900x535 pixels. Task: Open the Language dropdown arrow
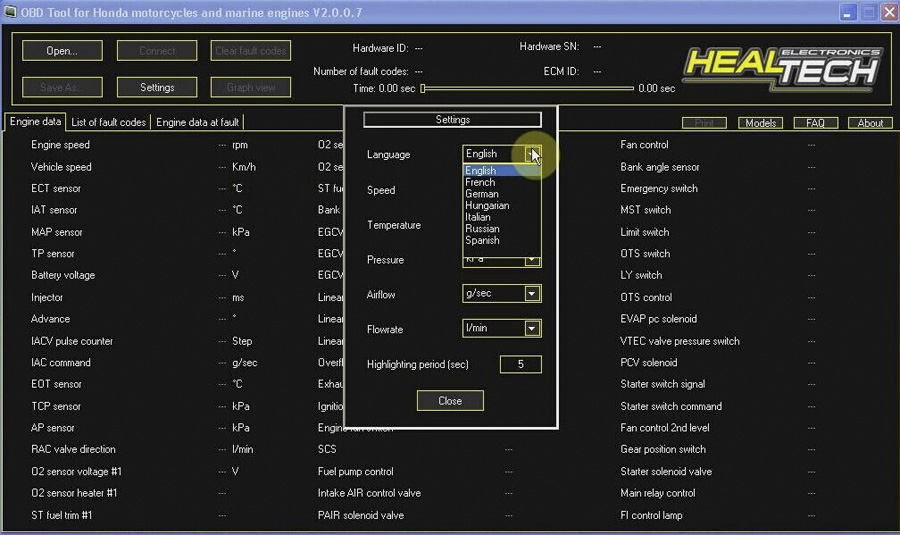[532, 154]
